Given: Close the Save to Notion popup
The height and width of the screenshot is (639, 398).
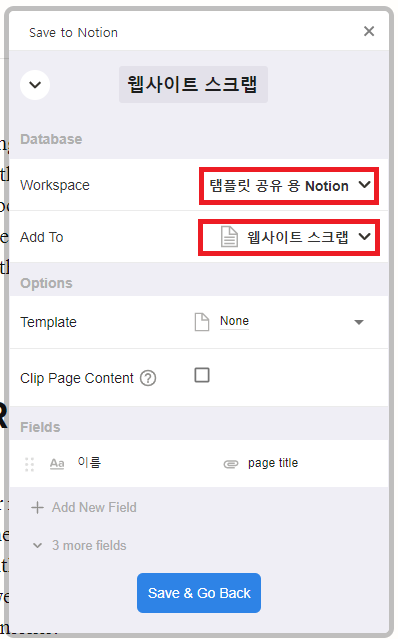Looking at the screenshot, I should click(369, 31).
